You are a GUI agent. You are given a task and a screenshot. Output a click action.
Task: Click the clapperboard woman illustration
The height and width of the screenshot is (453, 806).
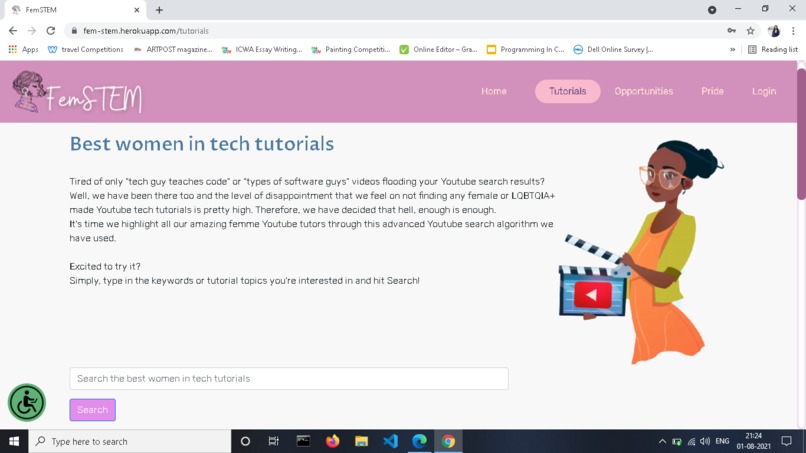click(x=642, y=252)
